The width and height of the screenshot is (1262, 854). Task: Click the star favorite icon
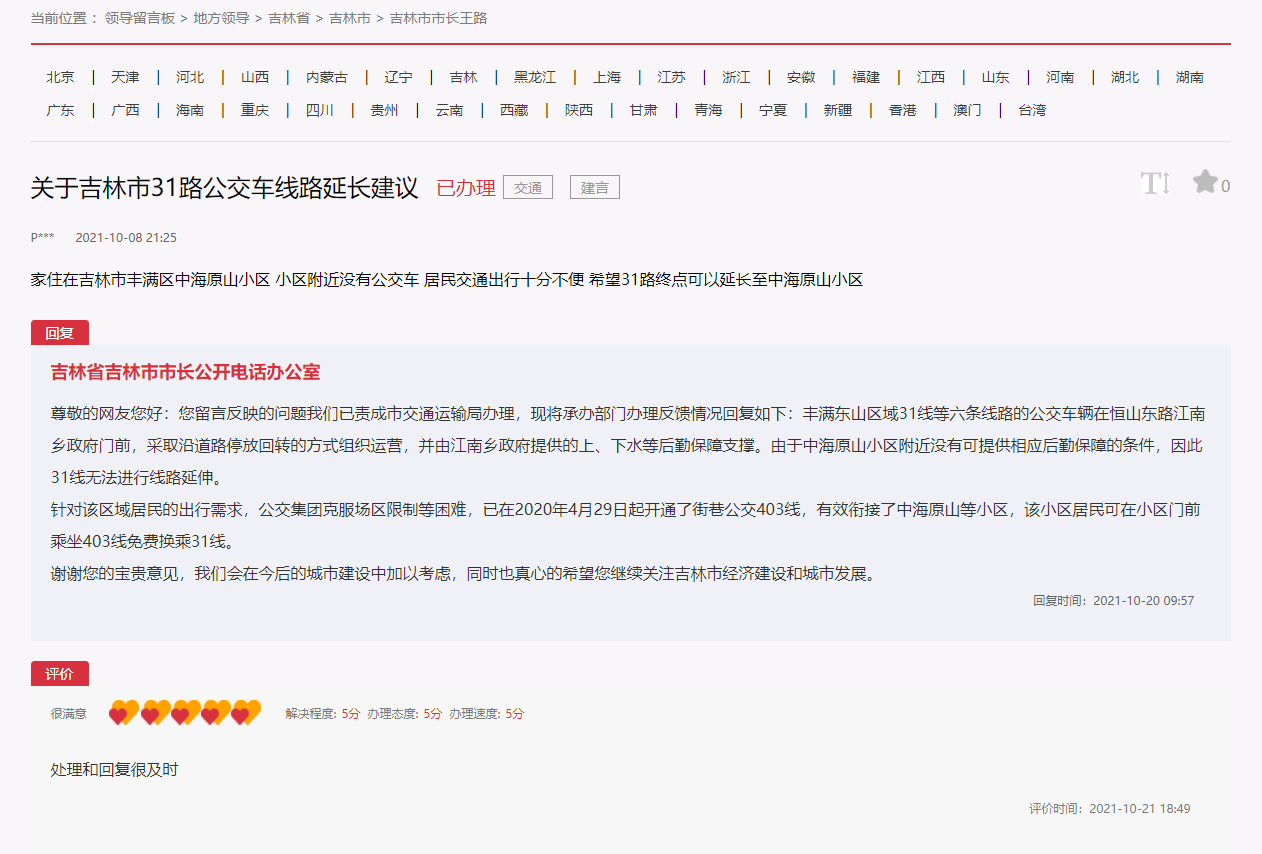(1205, 182)
